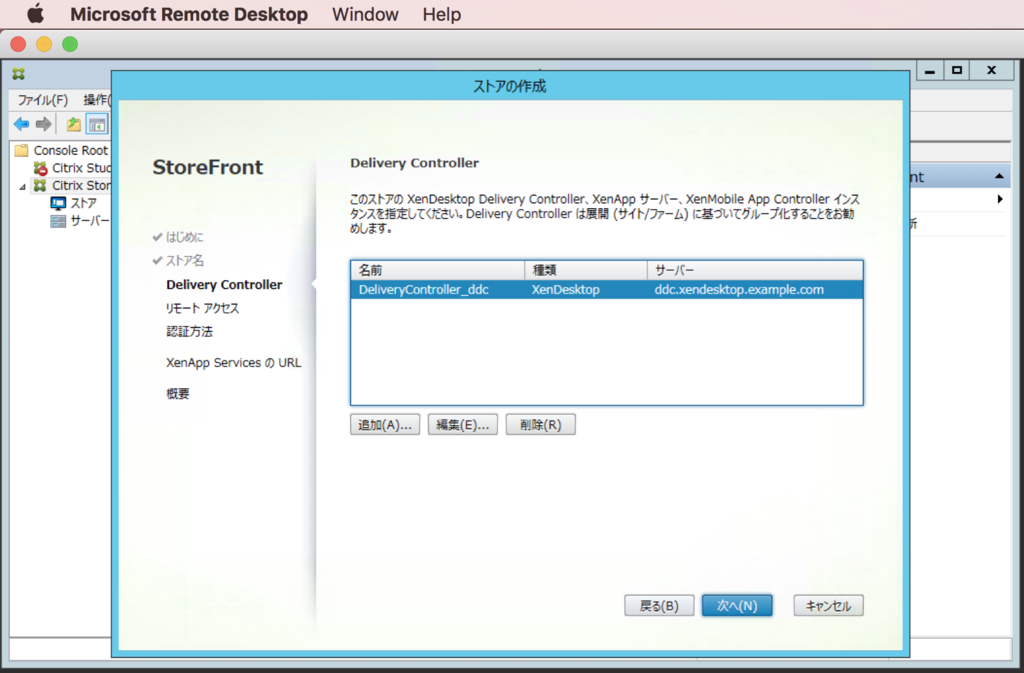Open the ファイル(F) menu

[x=42, y=100]
